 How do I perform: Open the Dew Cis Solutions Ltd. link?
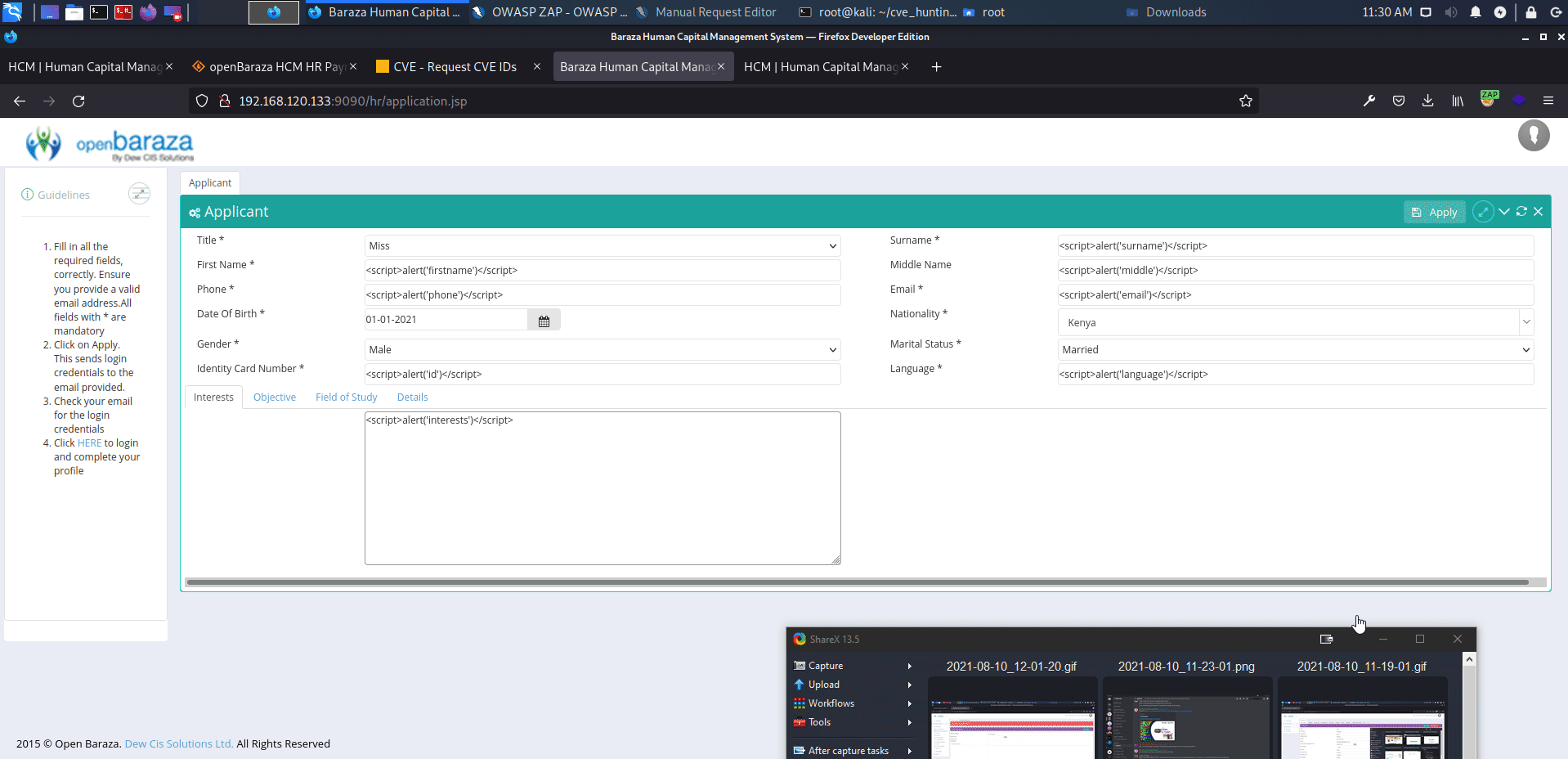tap(179, 743)
